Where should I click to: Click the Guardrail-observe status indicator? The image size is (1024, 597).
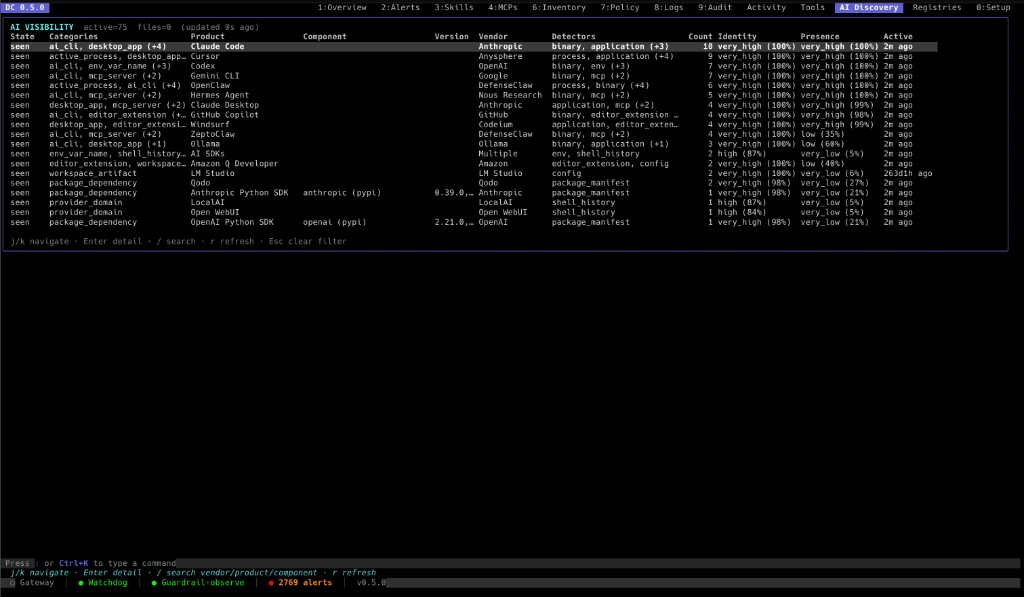(198, 583)
